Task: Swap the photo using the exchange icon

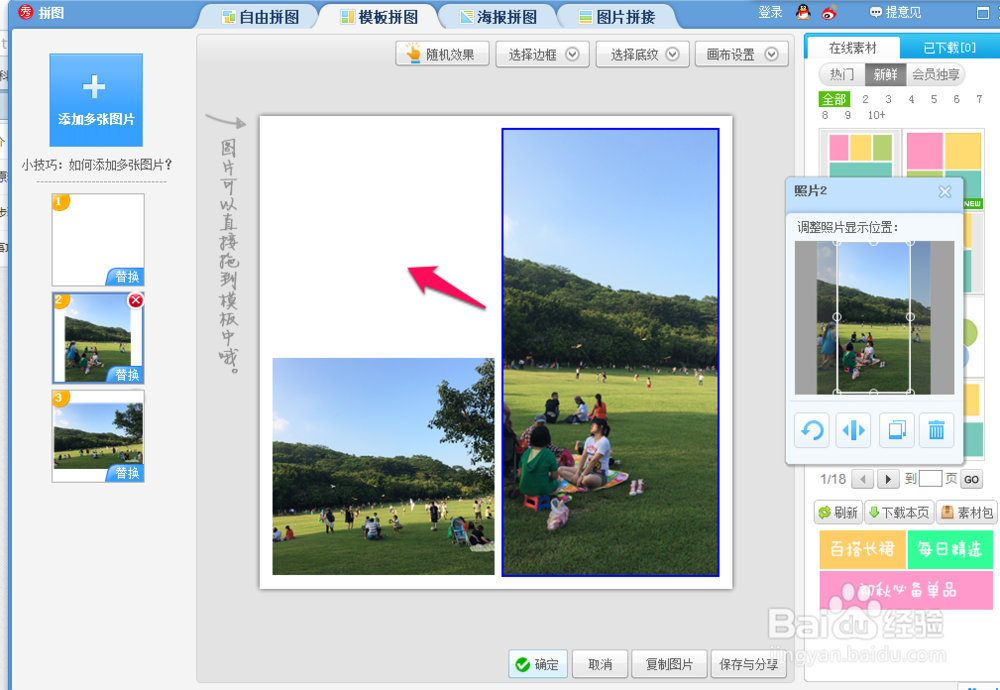Action: (896, 429)
